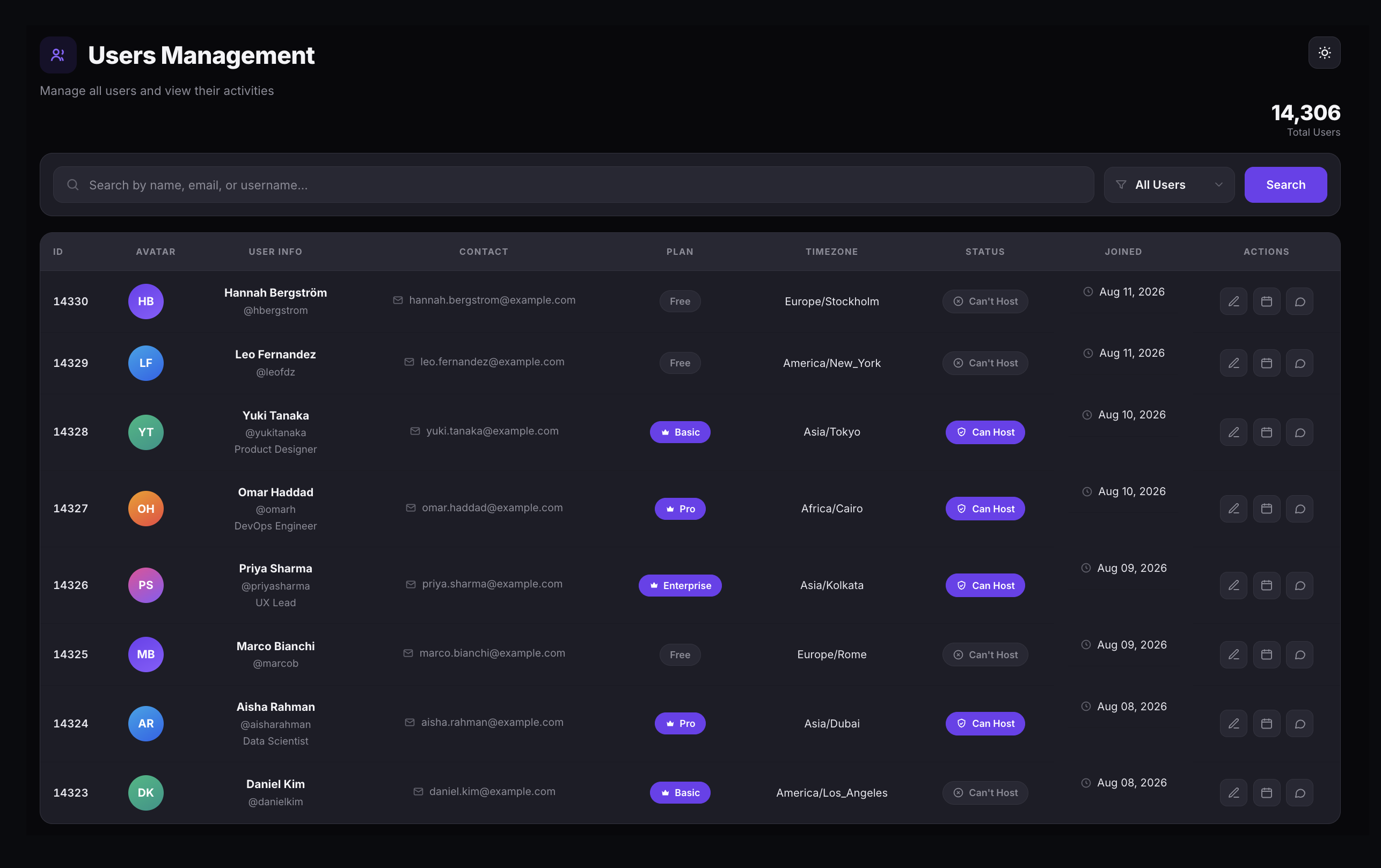Edit Yuki Tanaka using pencil icon
This screenshot has width=1381, height=868.
(x=1233, y=432)
